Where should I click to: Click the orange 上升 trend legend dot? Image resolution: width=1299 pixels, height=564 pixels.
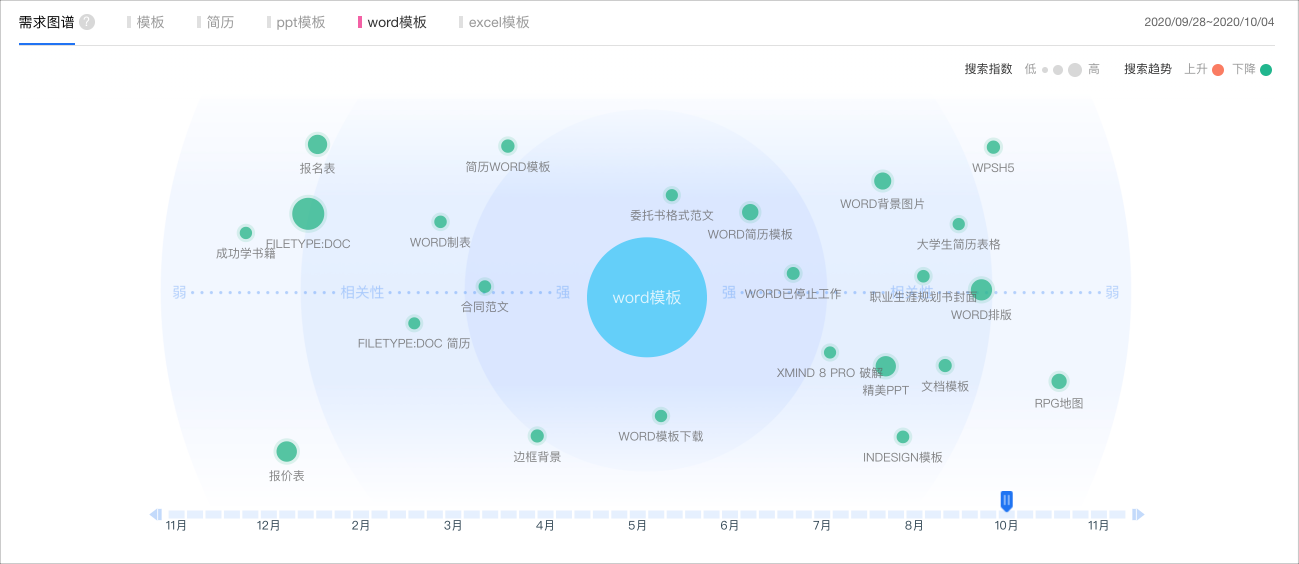[1218, 70]
